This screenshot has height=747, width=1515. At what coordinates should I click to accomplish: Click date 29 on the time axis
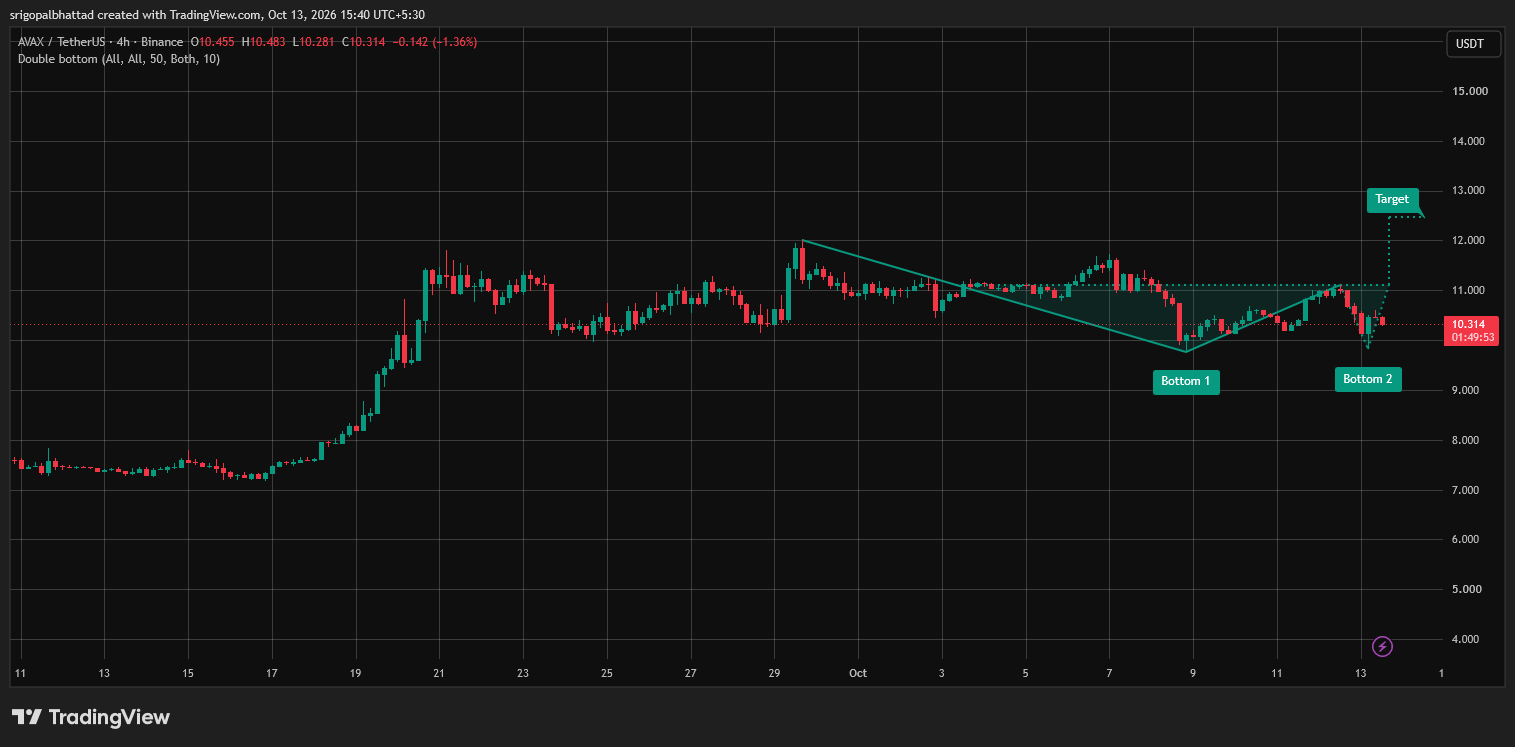click(x=774, y=673)
